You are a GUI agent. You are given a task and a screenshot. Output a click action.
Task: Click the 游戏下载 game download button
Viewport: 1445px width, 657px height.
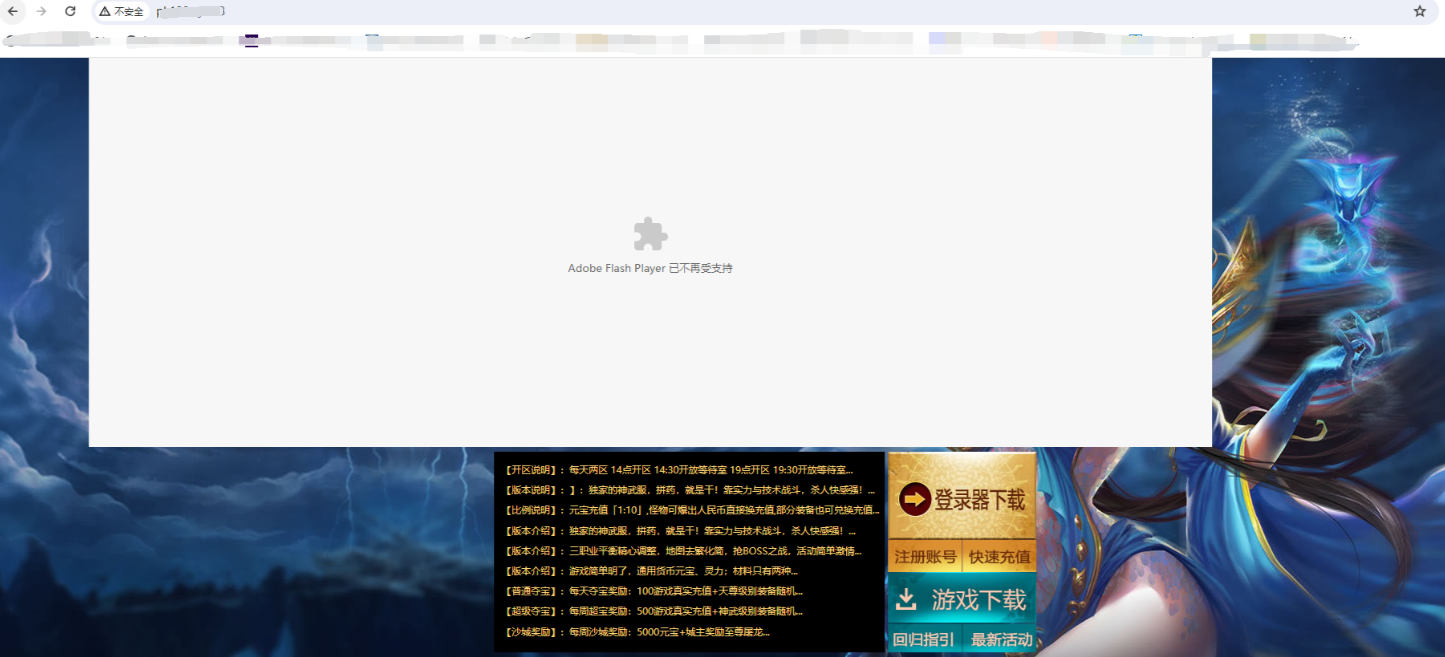(962, 599)
